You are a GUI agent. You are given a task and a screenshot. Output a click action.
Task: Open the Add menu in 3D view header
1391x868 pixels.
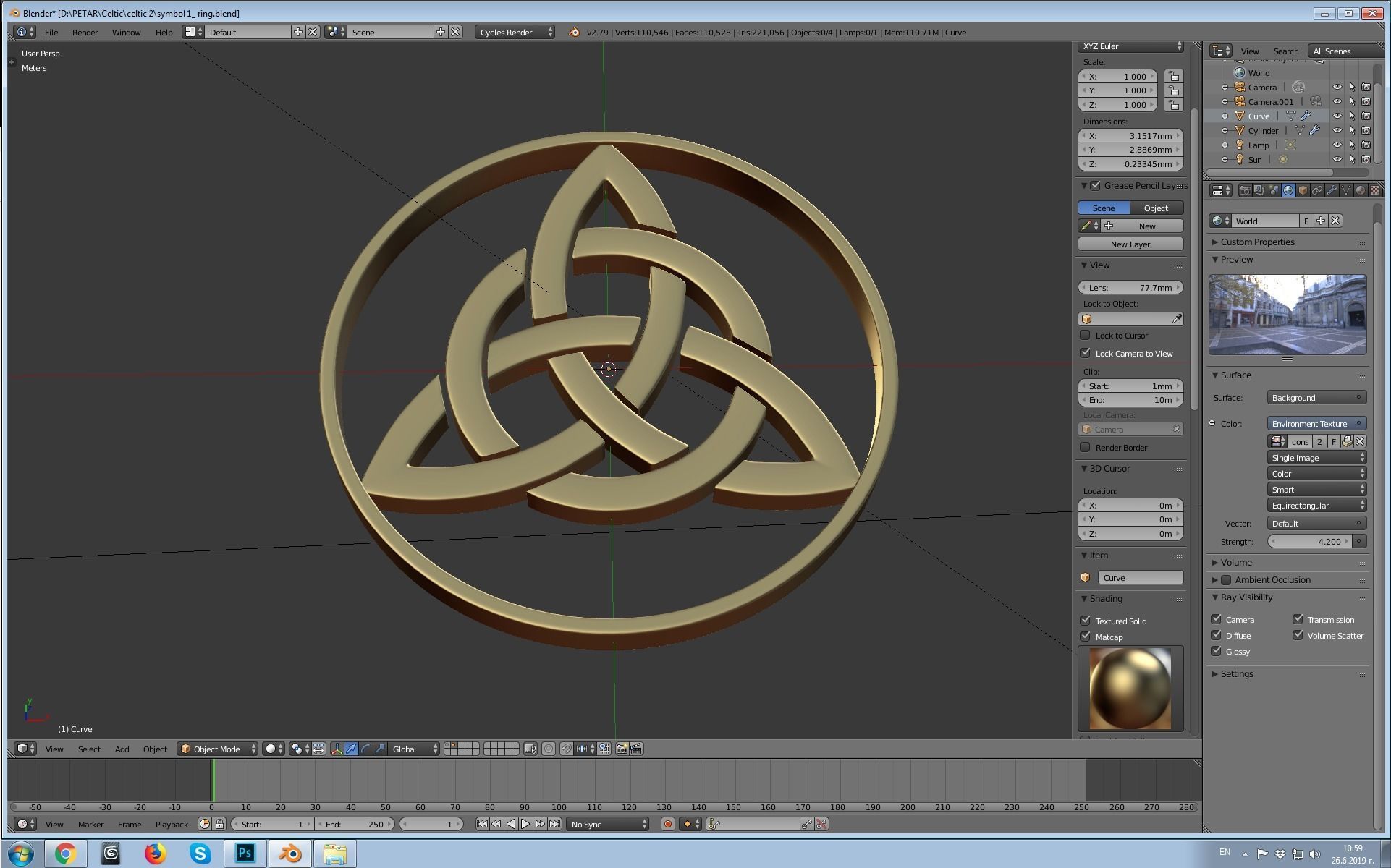tap(122, 749)
